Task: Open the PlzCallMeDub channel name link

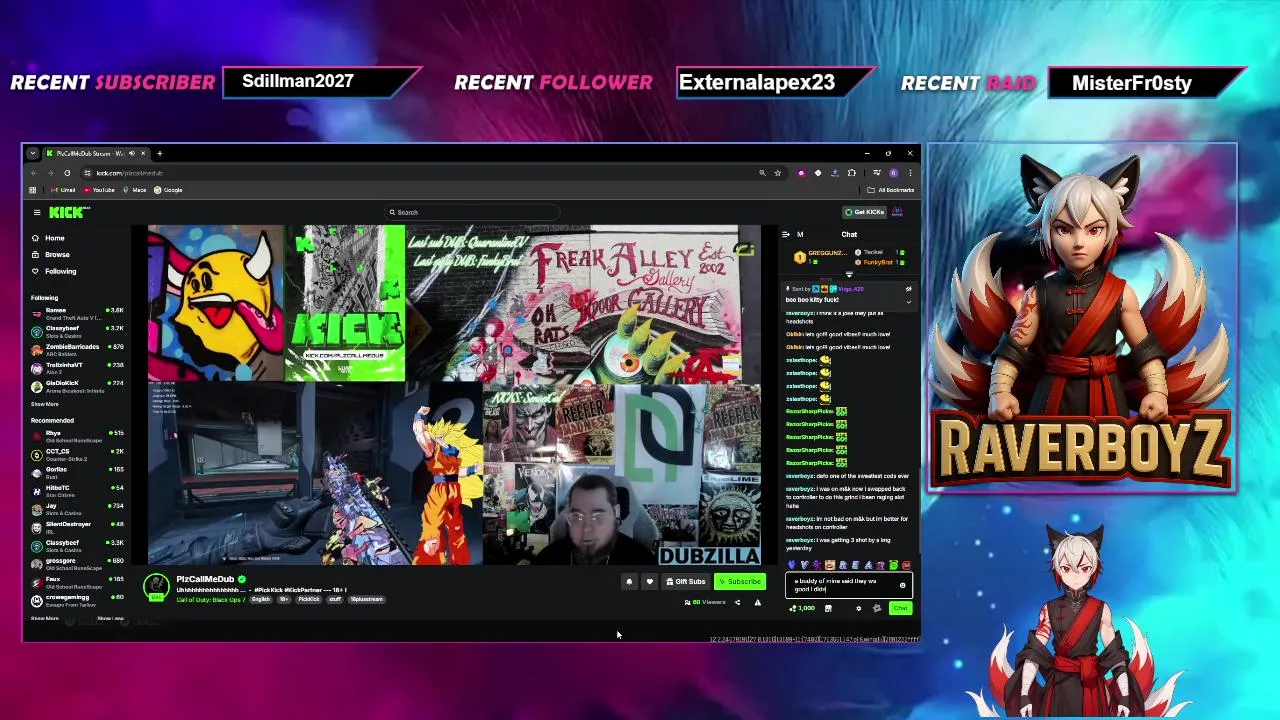Action: [205, 579]
